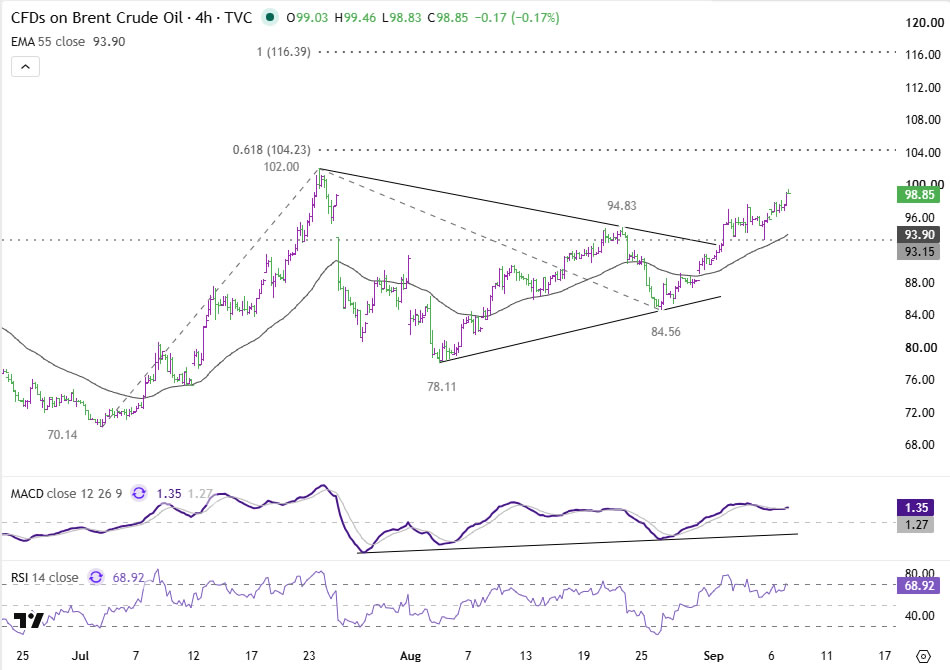The image size is (950, 670).
Task: Click the current price tag 98.85
Action: pos(918,194)
